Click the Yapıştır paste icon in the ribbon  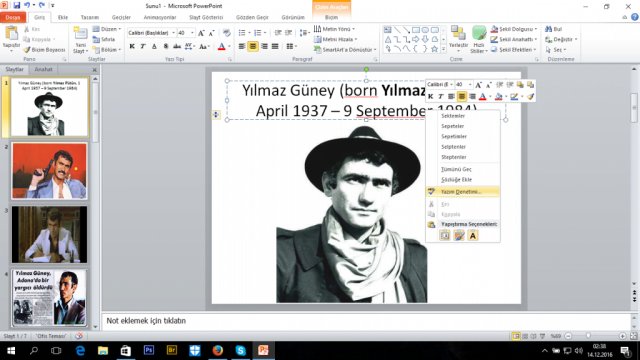tap(11, 33)
